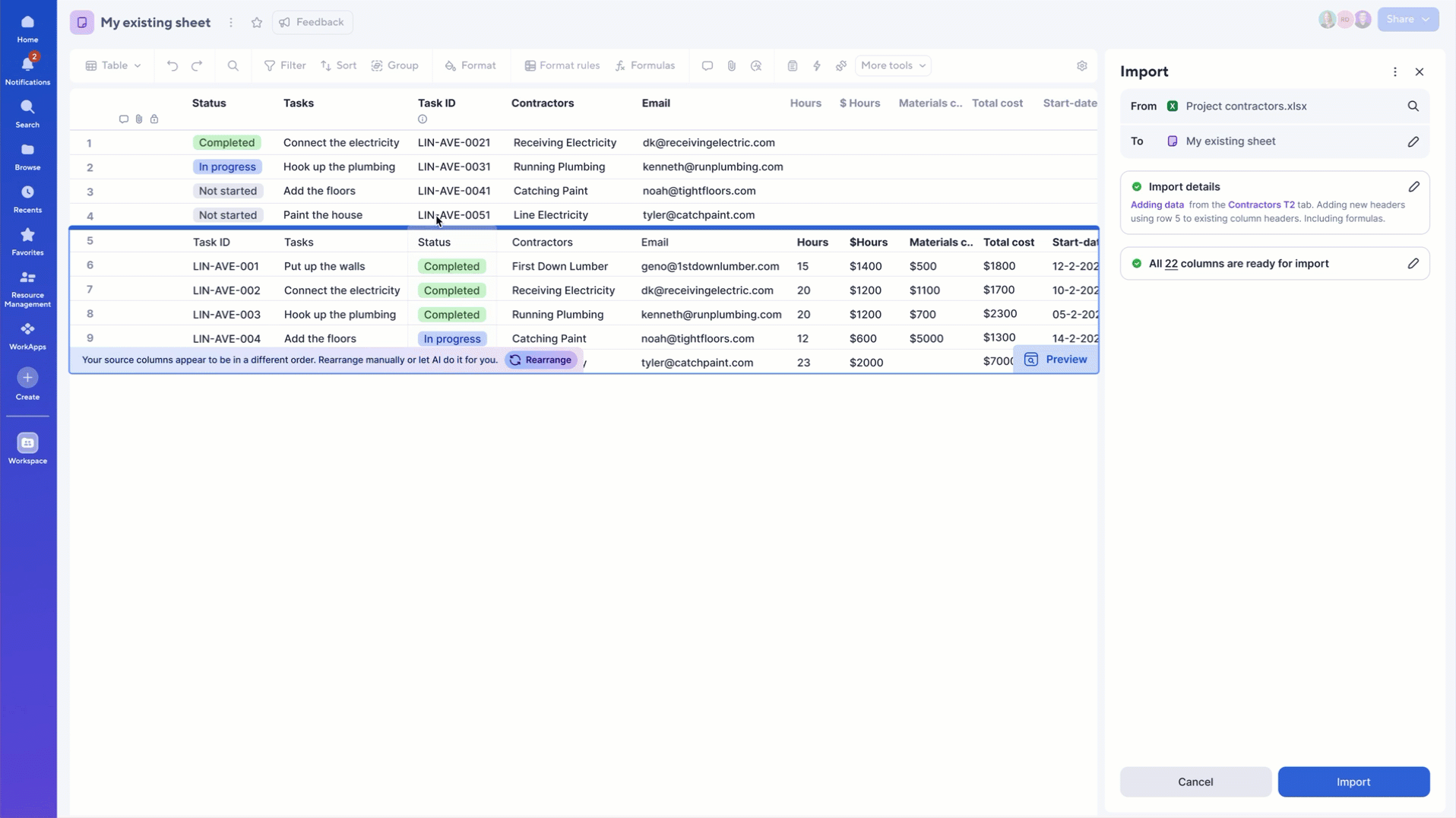Open the Share button dropdown

[1407, 20]
